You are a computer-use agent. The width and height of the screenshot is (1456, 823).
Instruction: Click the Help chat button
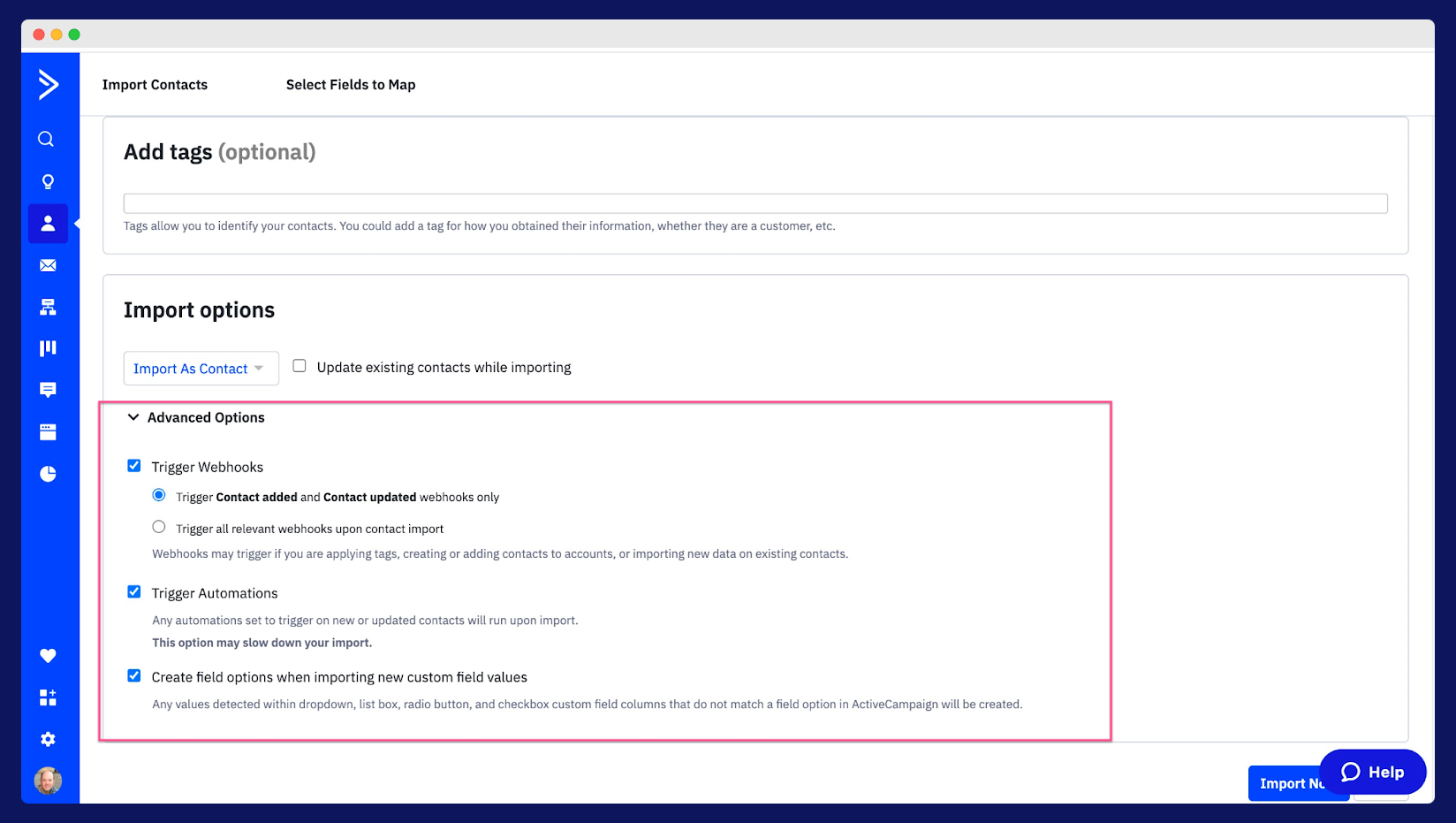(x=1372, y=772)
